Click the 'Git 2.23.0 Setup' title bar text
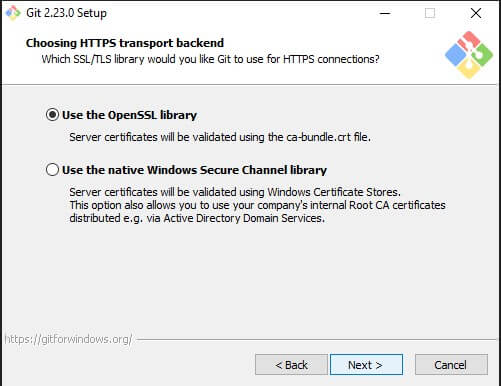This screenshot has height=386, width=501. 66,13
